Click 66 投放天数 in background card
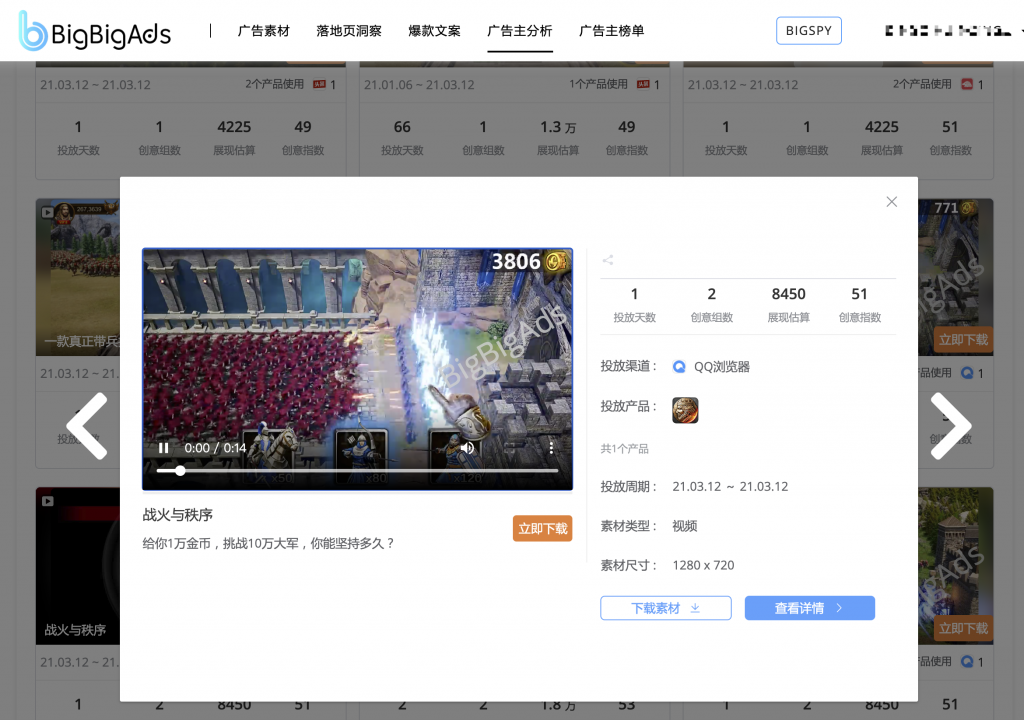The image size is (1024, 720). pos(402,127)
